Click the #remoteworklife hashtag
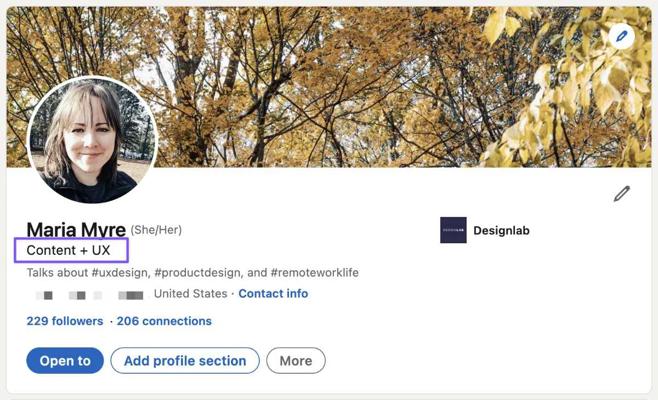 pos(314,272)
